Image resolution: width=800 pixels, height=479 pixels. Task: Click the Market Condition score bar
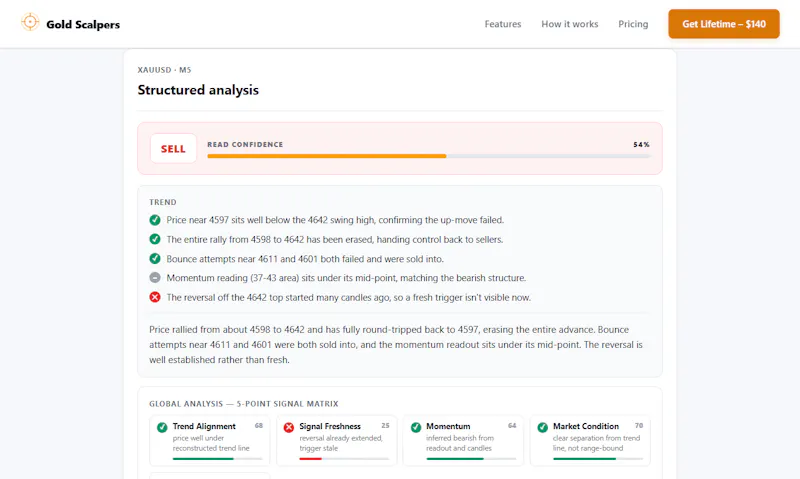point(598,459)
